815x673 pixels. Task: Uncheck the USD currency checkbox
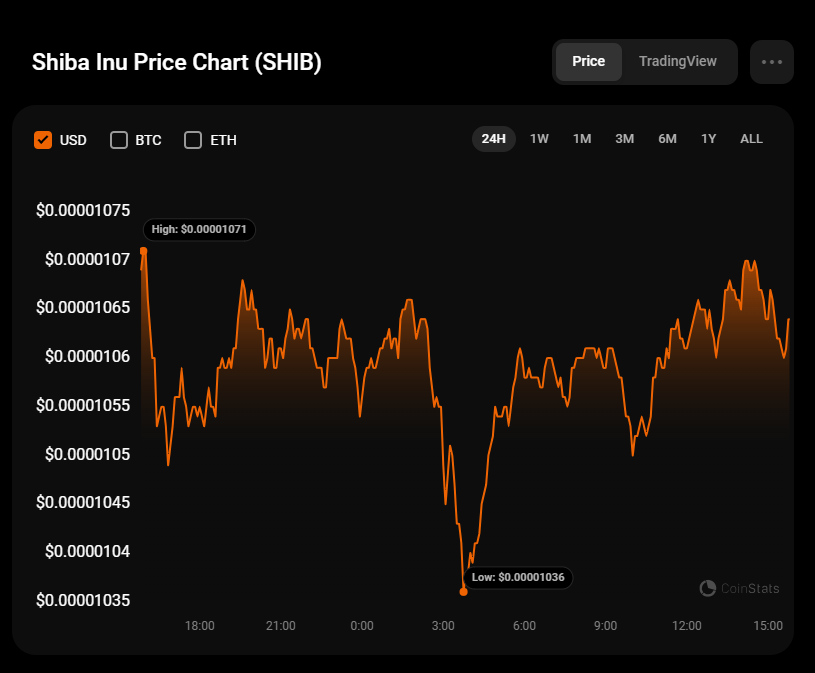(x=43, y=140)
